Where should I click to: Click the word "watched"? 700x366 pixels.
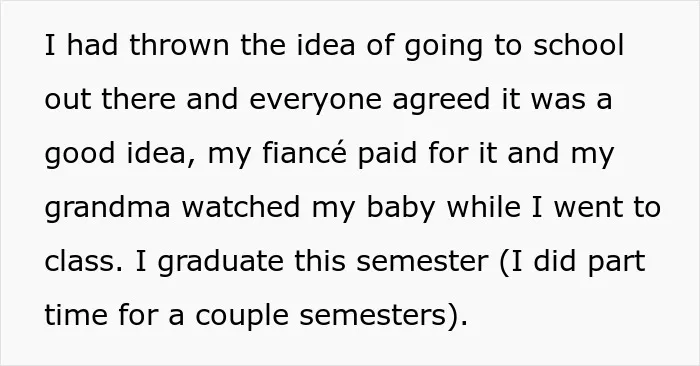(241, 207)
